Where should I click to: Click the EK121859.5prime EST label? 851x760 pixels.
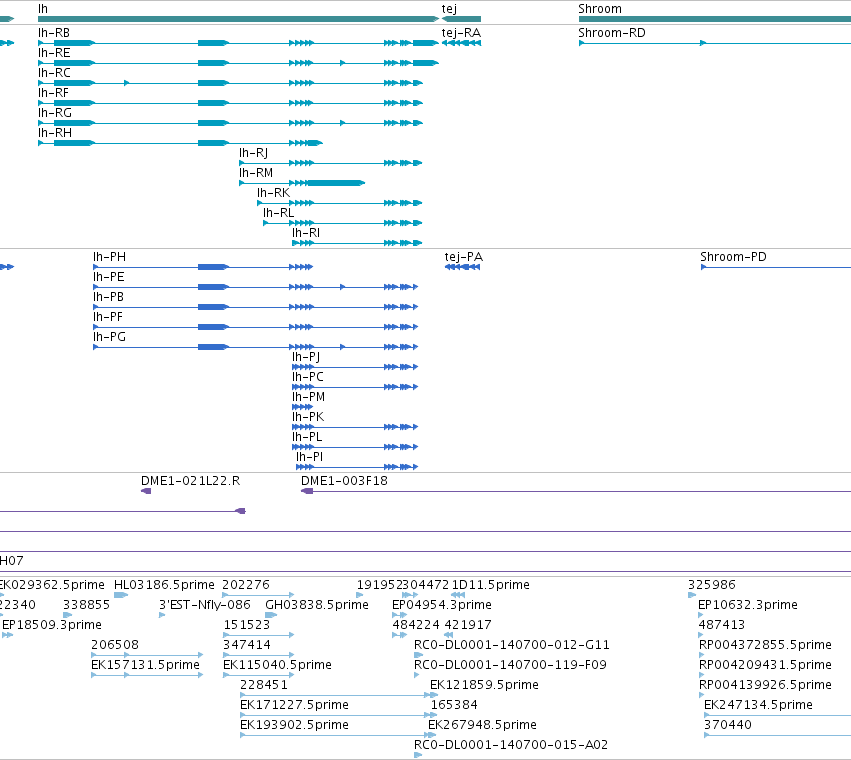[484, 685]
